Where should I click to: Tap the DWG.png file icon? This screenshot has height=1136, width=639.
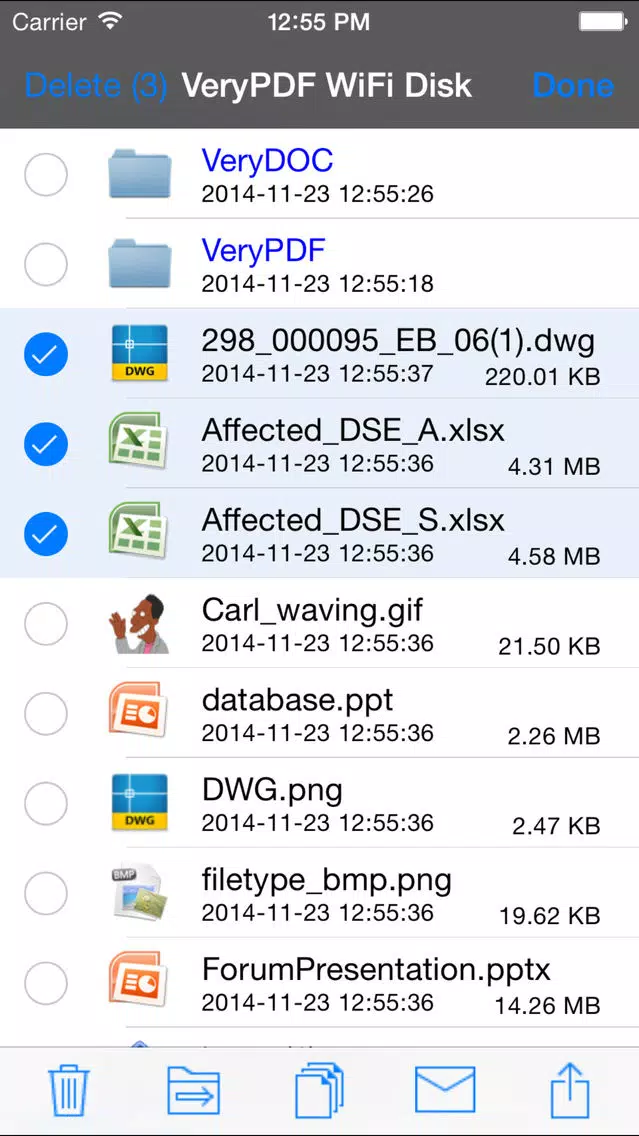point(139,804)
